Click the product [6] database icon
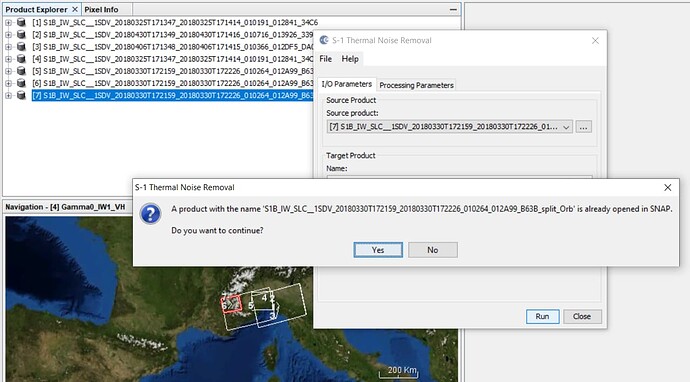Viewport: 690px width, 382px height. click(21, 83)
